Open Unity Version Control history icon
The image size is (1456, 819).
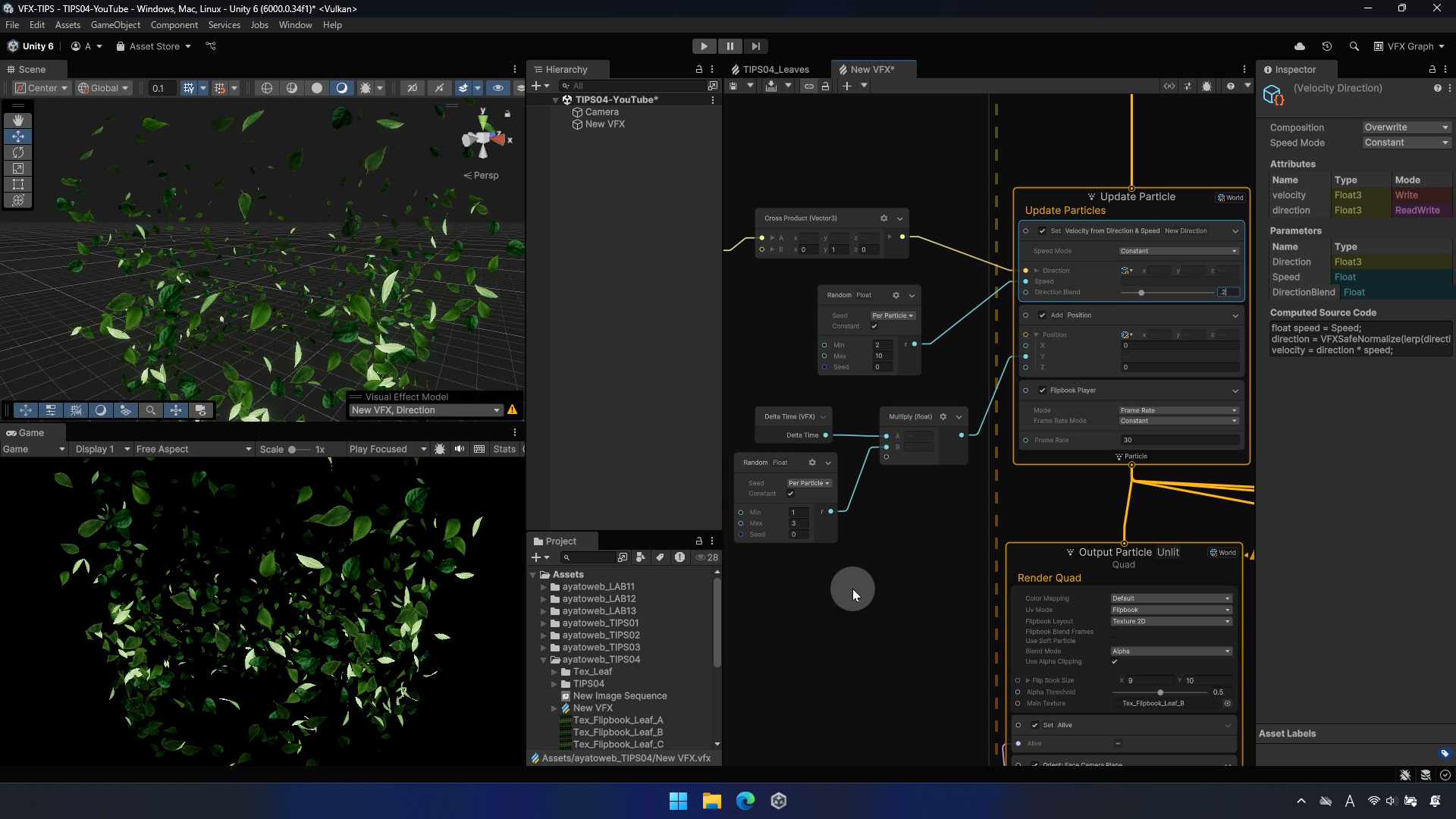1326,46
